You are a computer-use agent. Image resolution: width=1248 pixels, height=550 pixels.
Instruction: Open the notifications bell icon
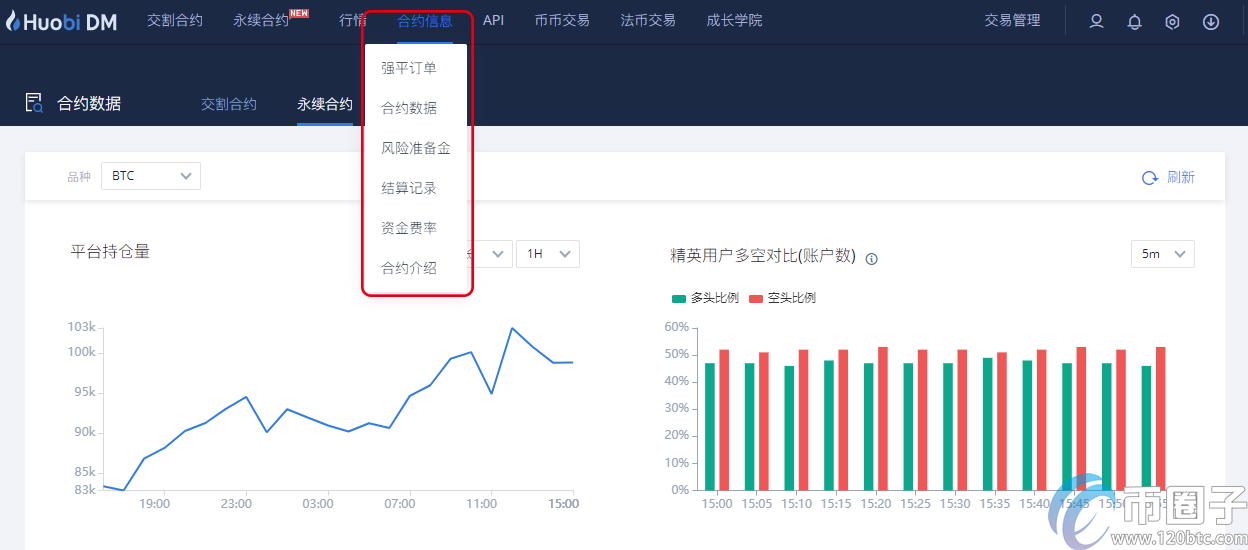(1134, 21)
